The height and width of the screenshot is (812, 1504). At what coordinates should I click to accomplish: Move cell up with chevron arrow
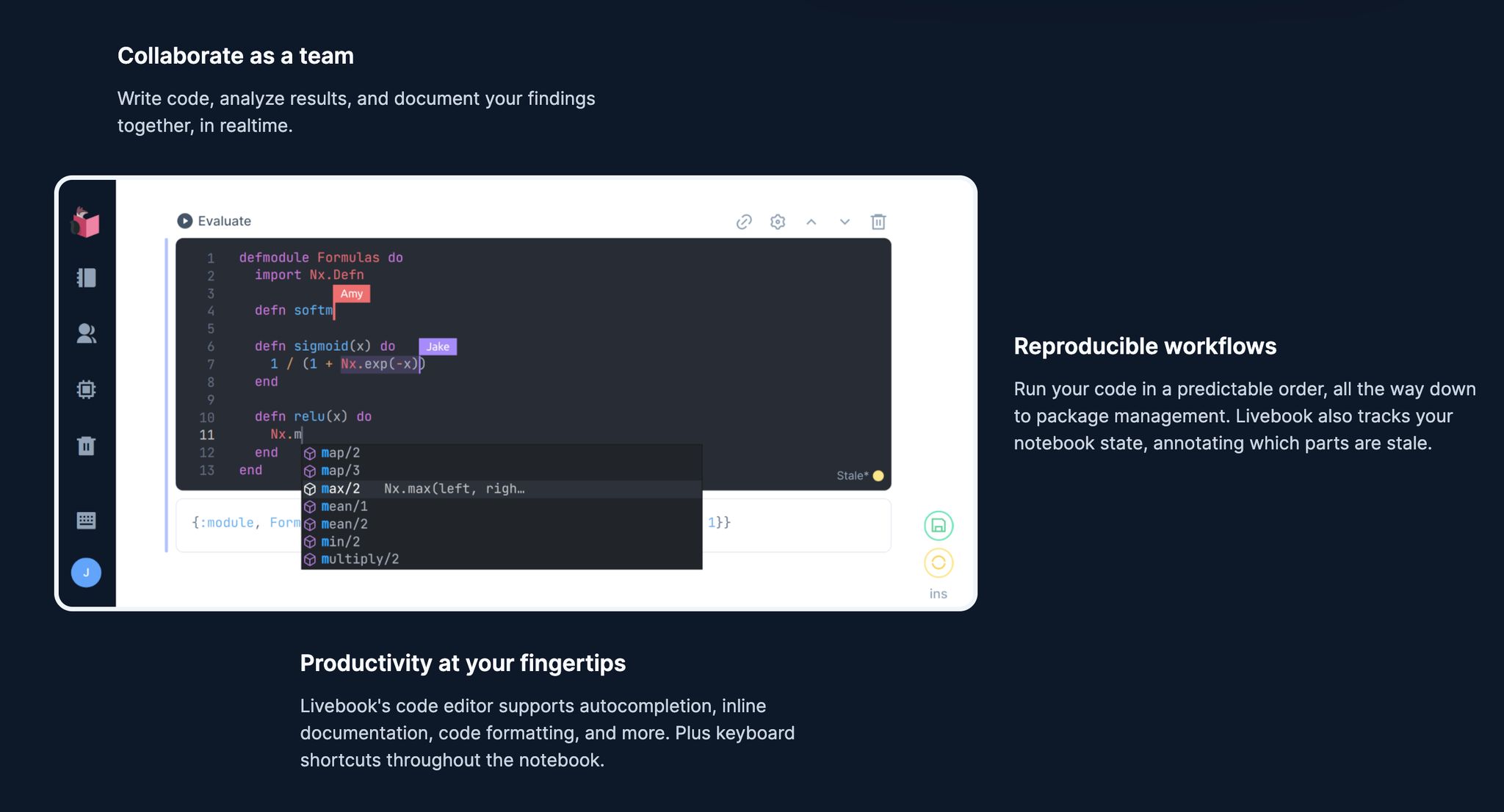tap(811, 222)
